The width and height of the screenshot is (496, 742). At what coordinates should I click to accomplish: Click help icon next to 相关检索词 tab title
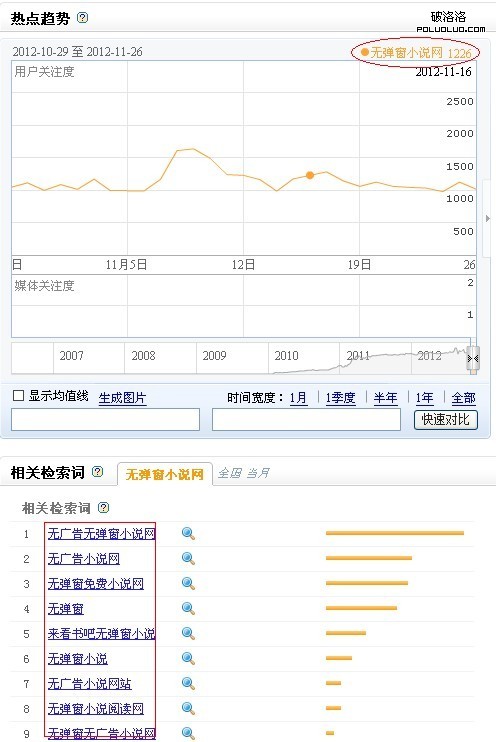pos(97,471)
